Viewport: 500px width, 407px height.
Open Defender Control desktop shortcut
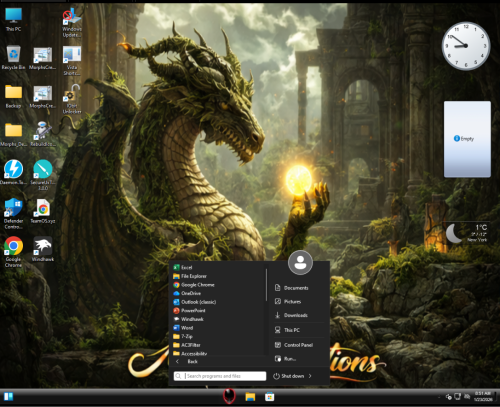coord(13,214)
